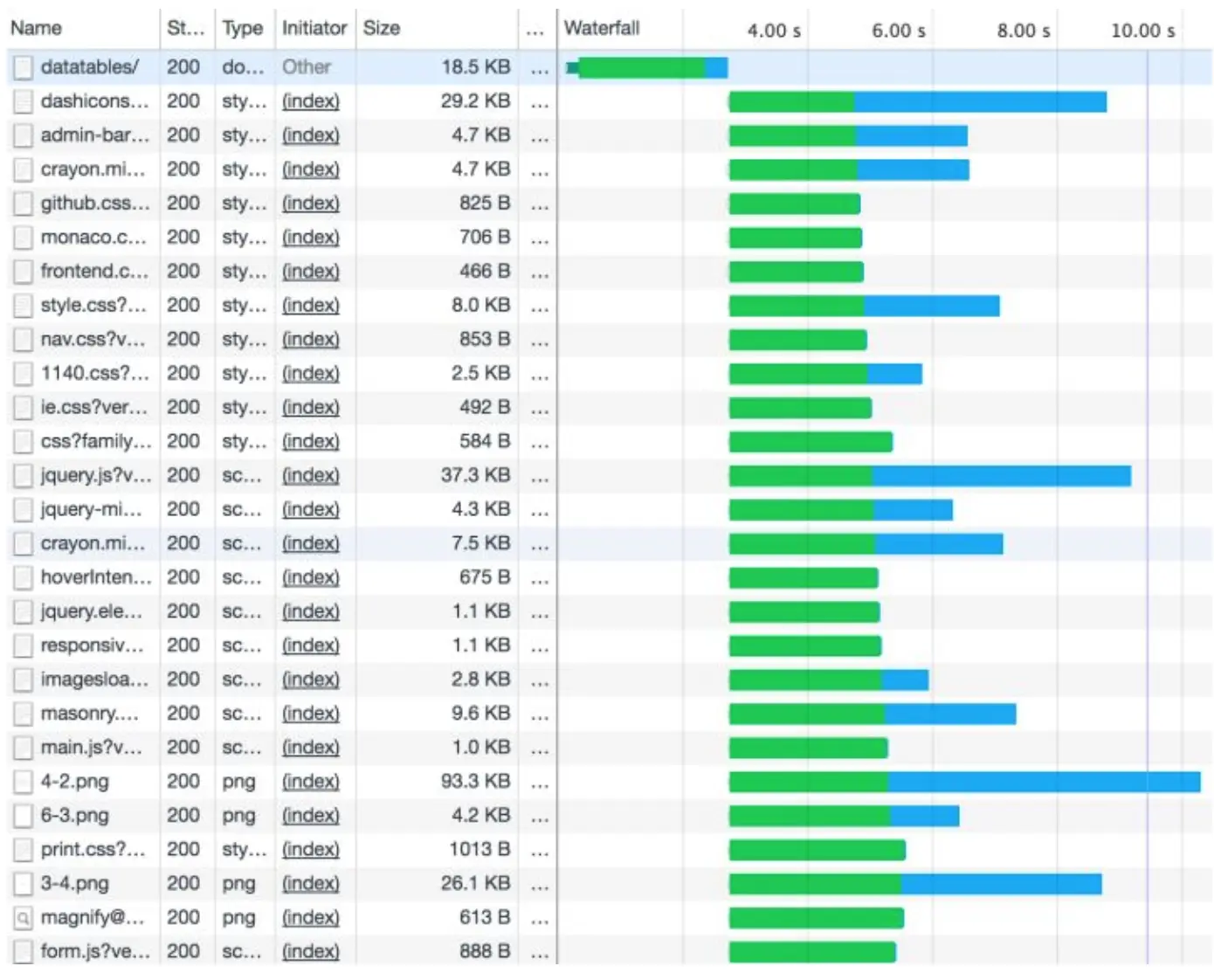Click the file icon beside 3-4.png
The width and height of the screenshot is (1214, 980).
(x=24, y=884)
